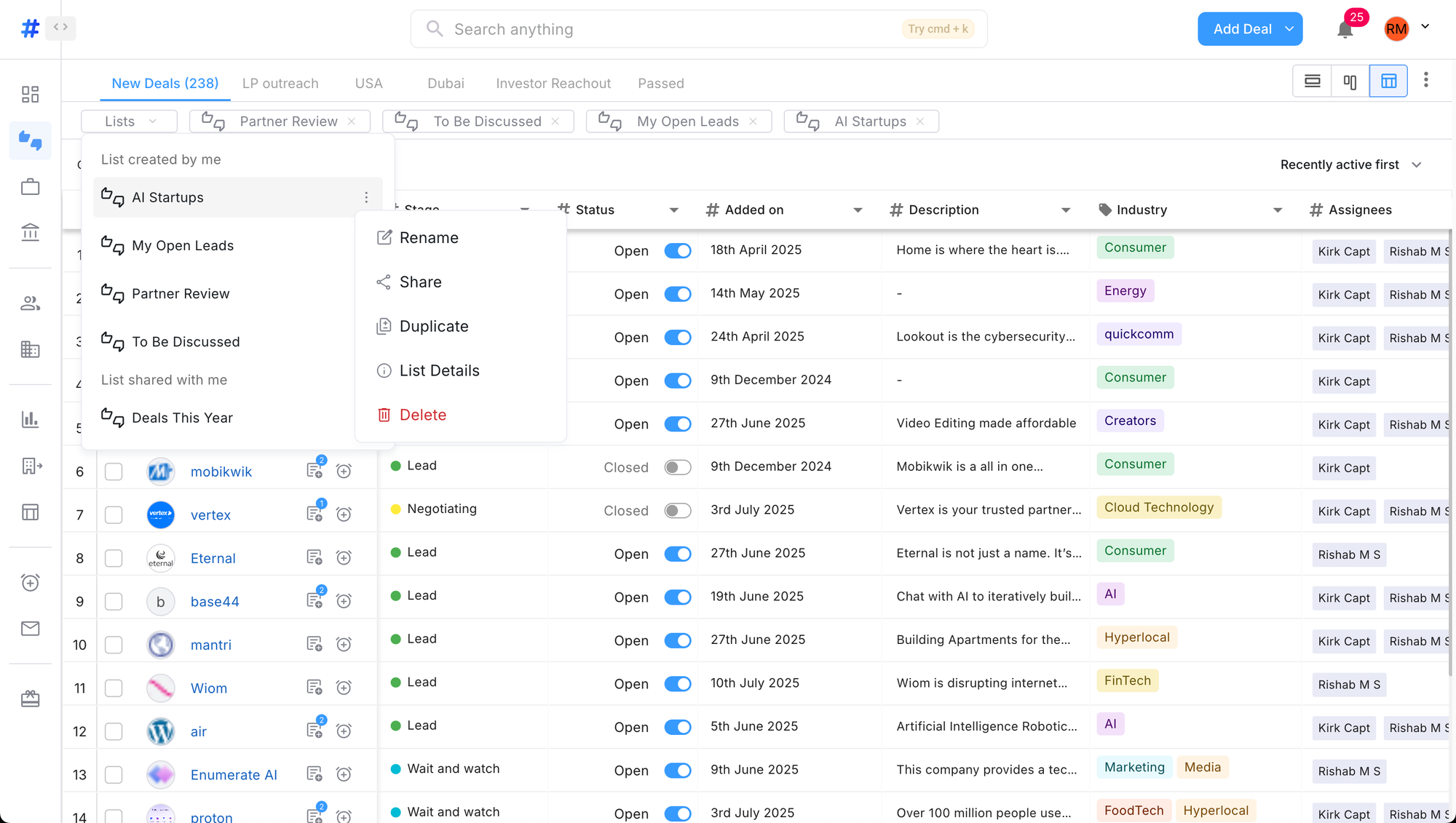
Task: Choose Share from the list menu
Action: (x=460, y=282)
